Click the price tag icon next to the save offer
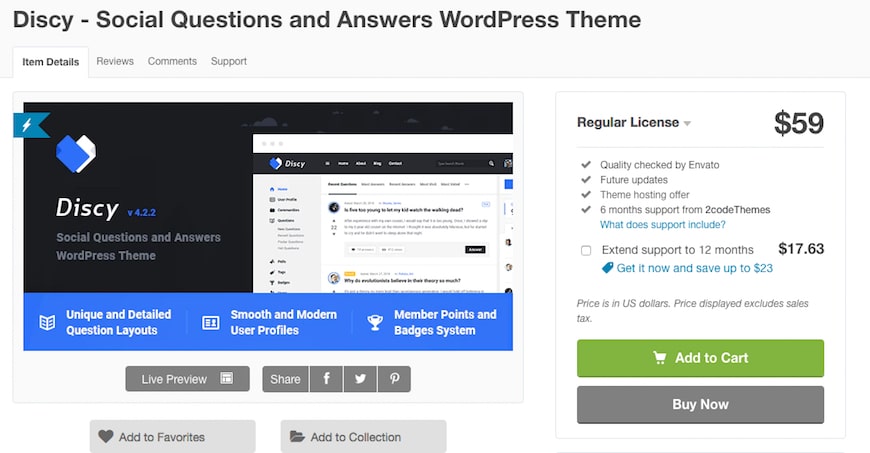 (608, 268)
